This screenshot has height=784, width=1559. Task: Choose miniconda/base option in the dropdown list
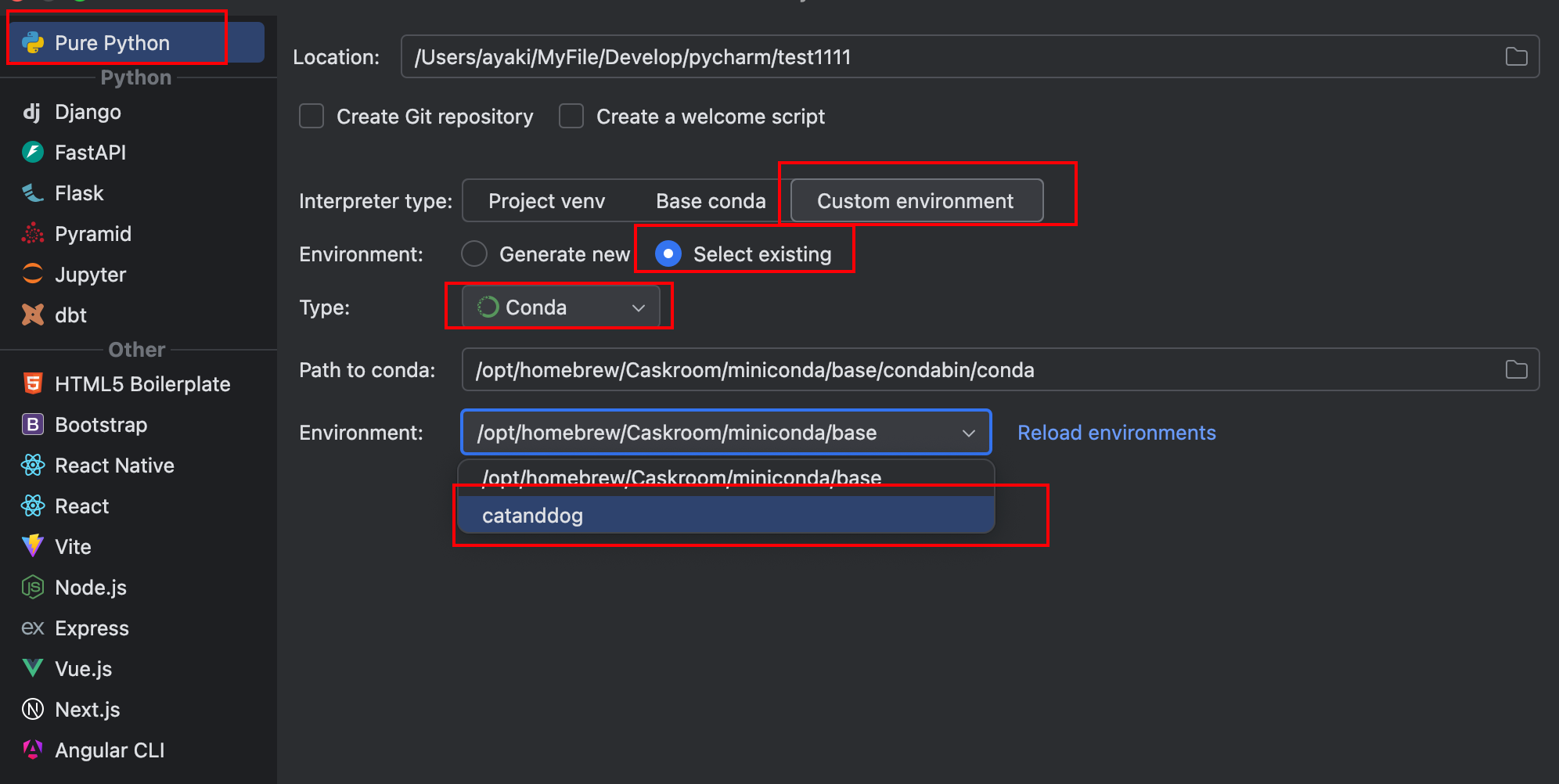point(726,477)
